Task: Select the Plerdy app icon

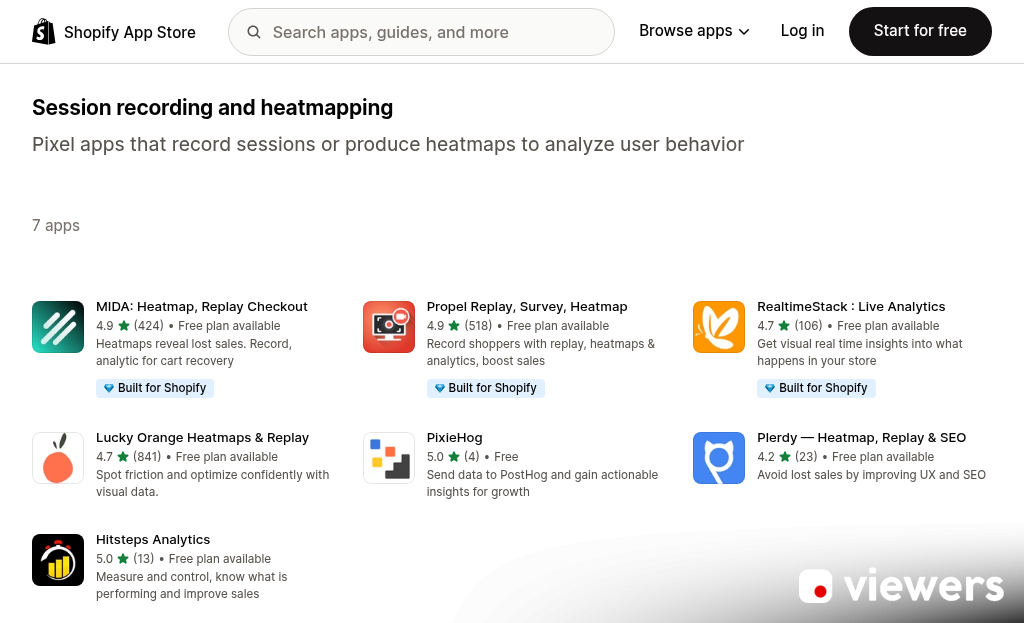Action: 718,458
